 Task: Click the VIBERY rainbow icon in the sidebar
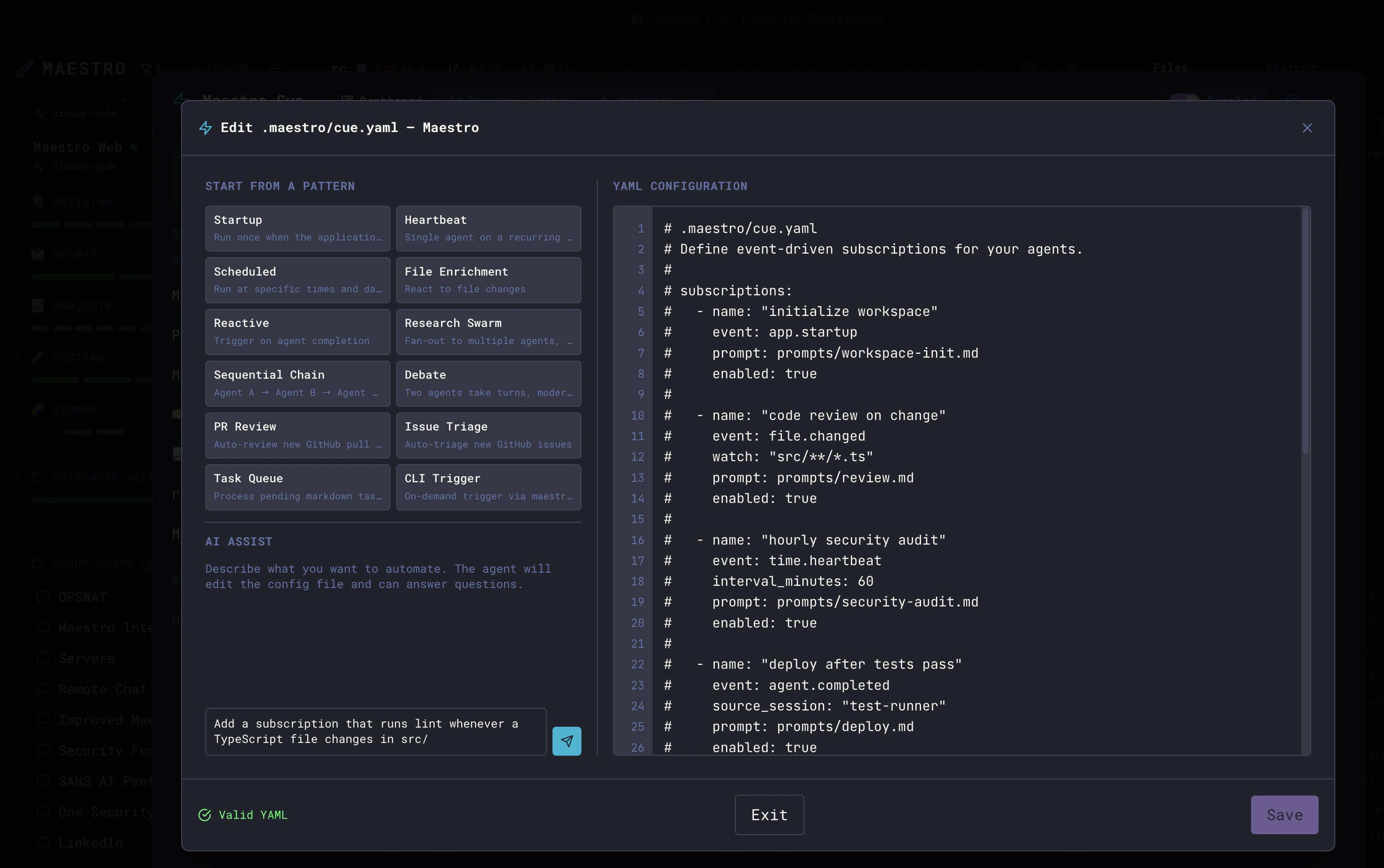coord(38,409)
